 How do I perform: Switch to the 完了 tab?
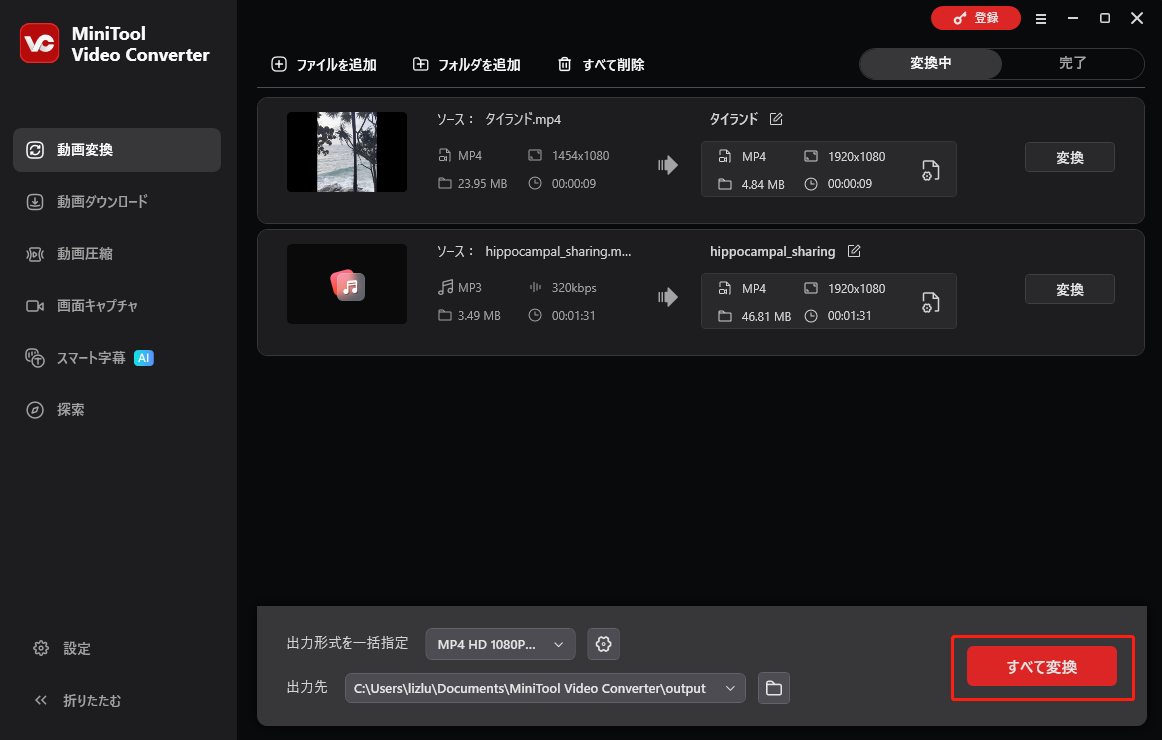pos(1073,63)
